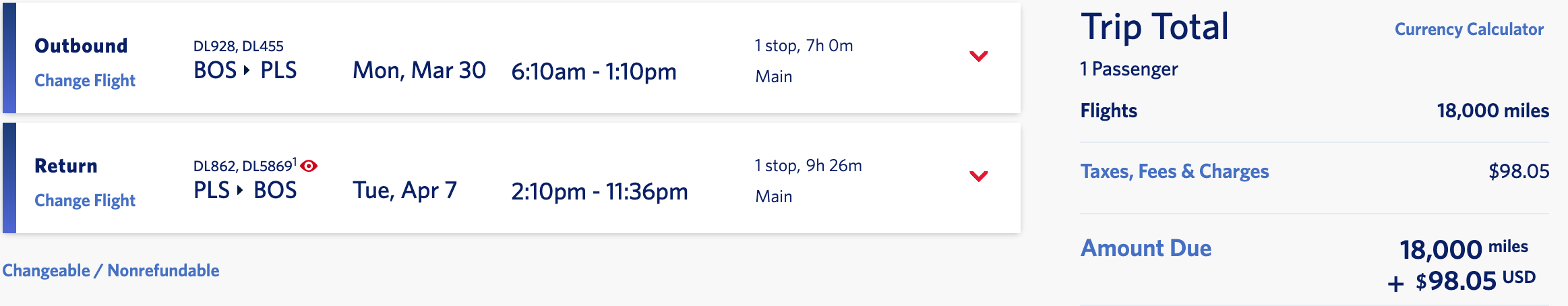Click the arrow between BOS and PLS on Outbound
This screenshot has height=306, width=1568.
tap(247, 70)
